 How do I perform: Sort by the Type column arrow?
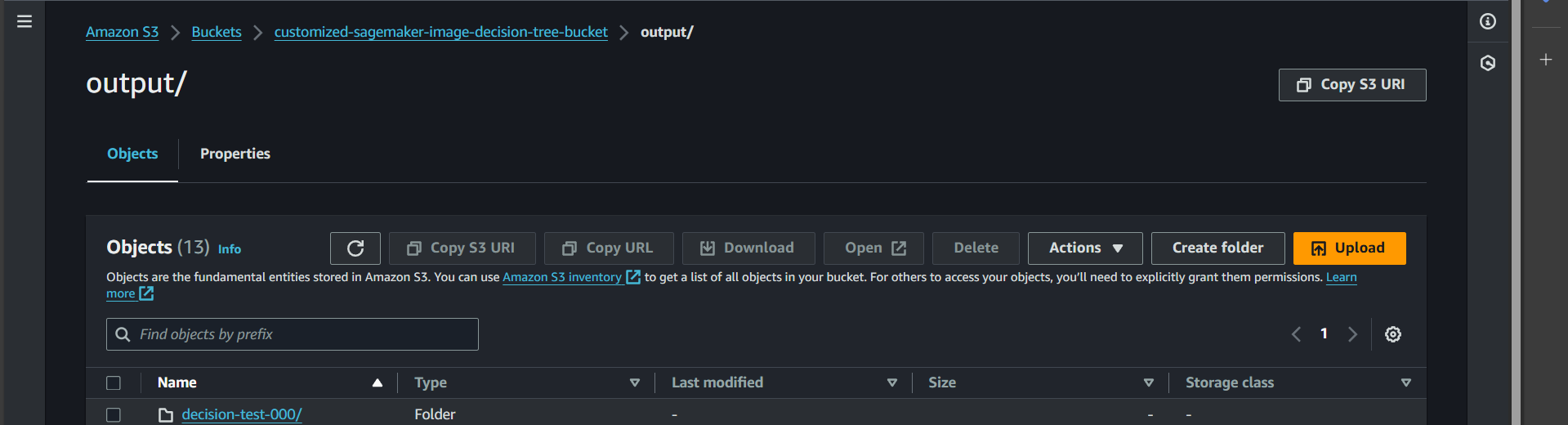pyautogui.click(x=635, y=382)
